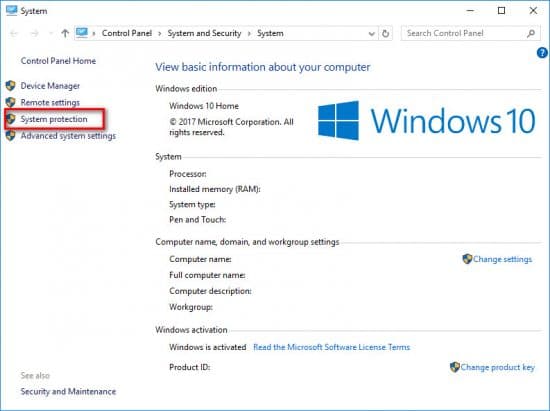Click Change product key link
The height and width of the screenshot is (411, 550).
[x=497, y=367]
